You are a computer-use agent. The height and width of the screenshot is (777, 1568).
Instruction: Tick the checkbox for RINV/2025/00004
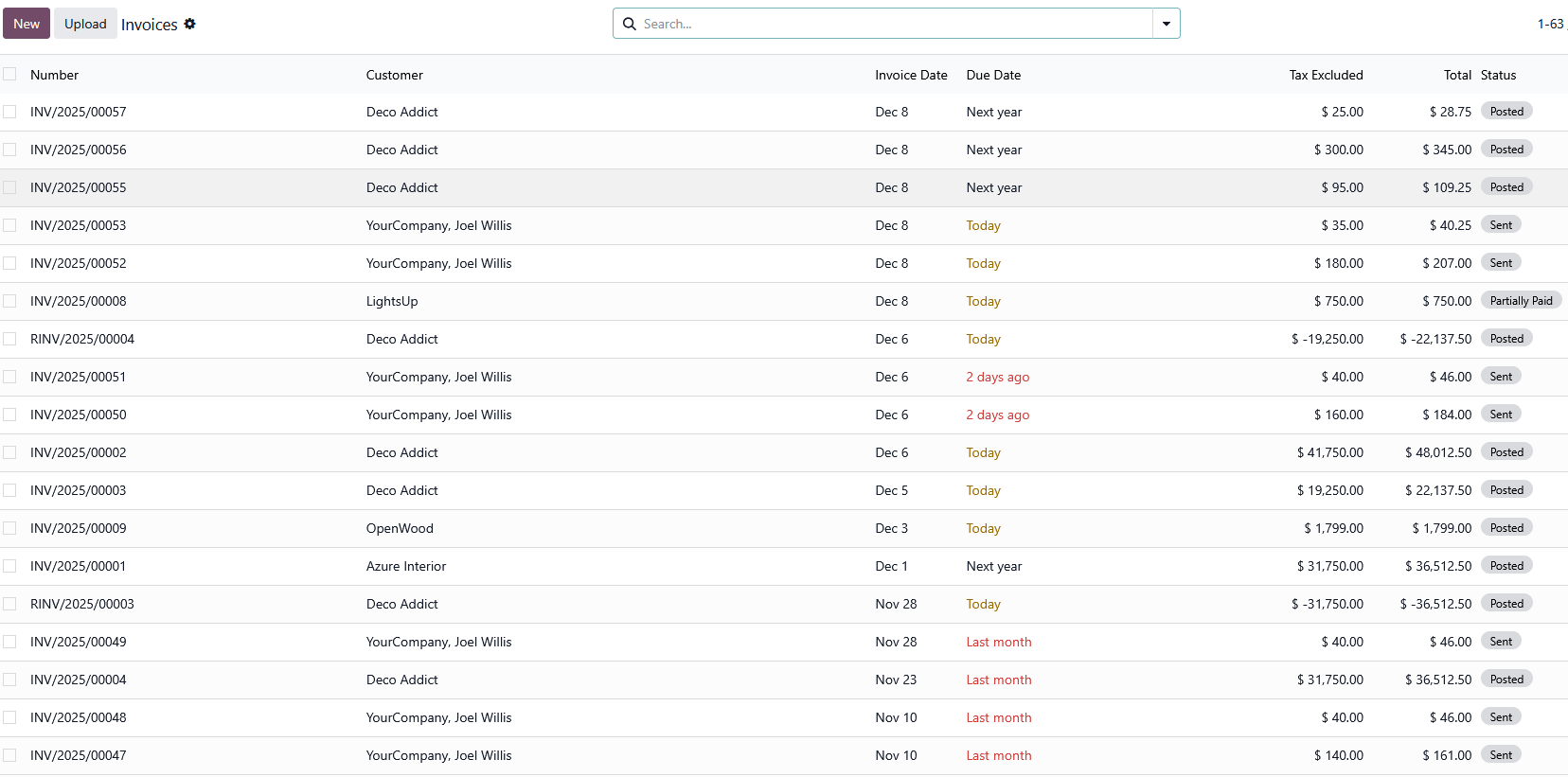9,339
